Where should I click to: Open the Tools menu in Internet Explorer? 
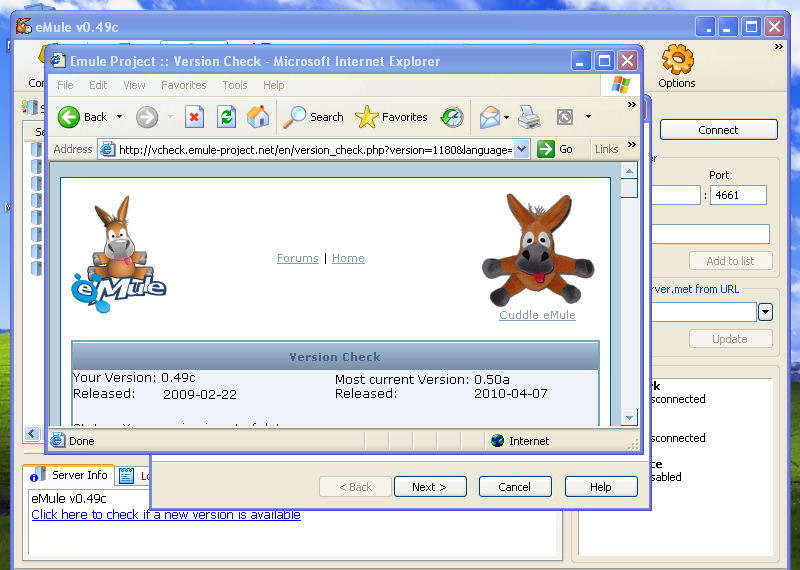coord(235,85)
